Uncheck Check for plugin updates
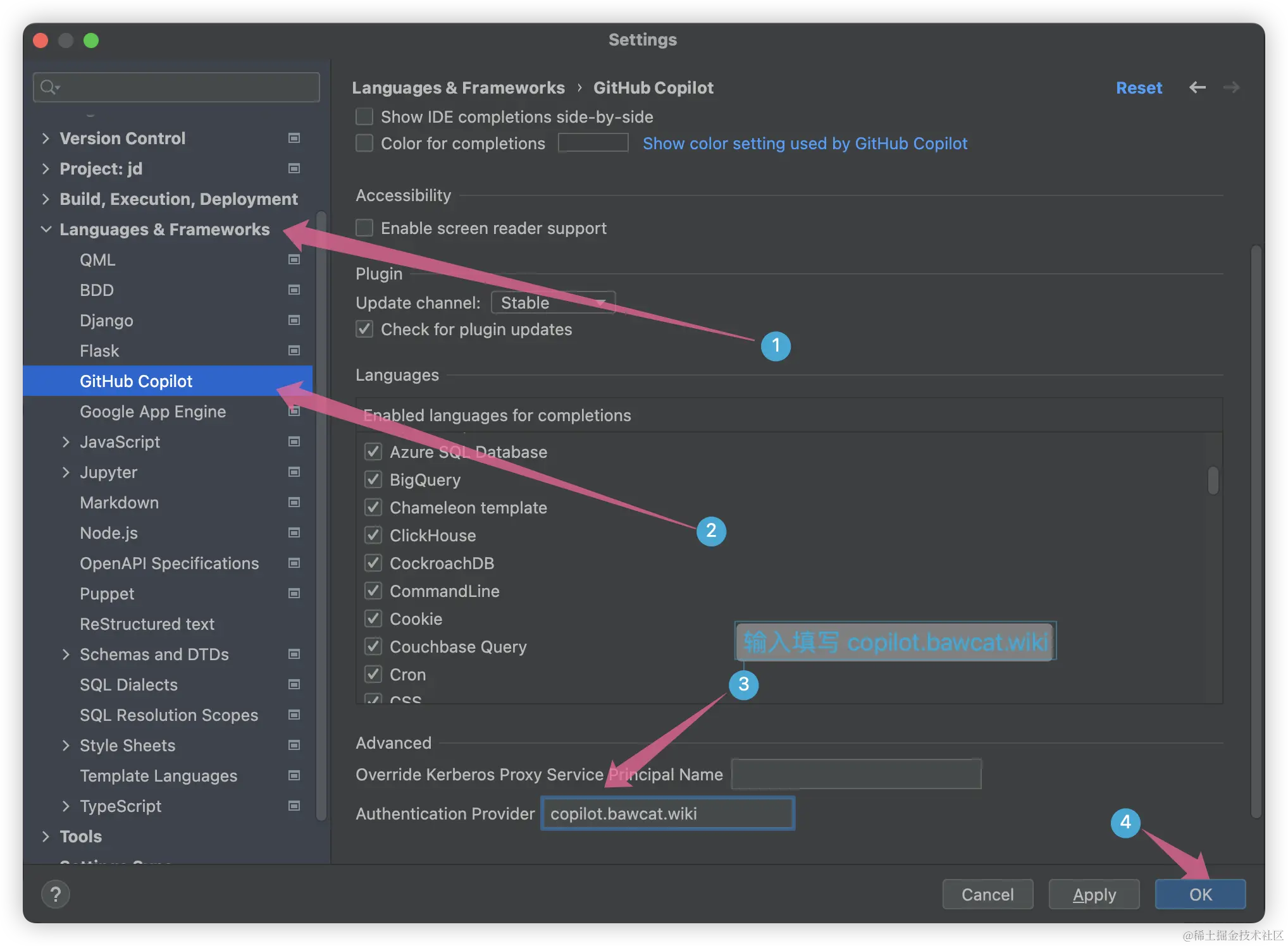 pos(364,329)
